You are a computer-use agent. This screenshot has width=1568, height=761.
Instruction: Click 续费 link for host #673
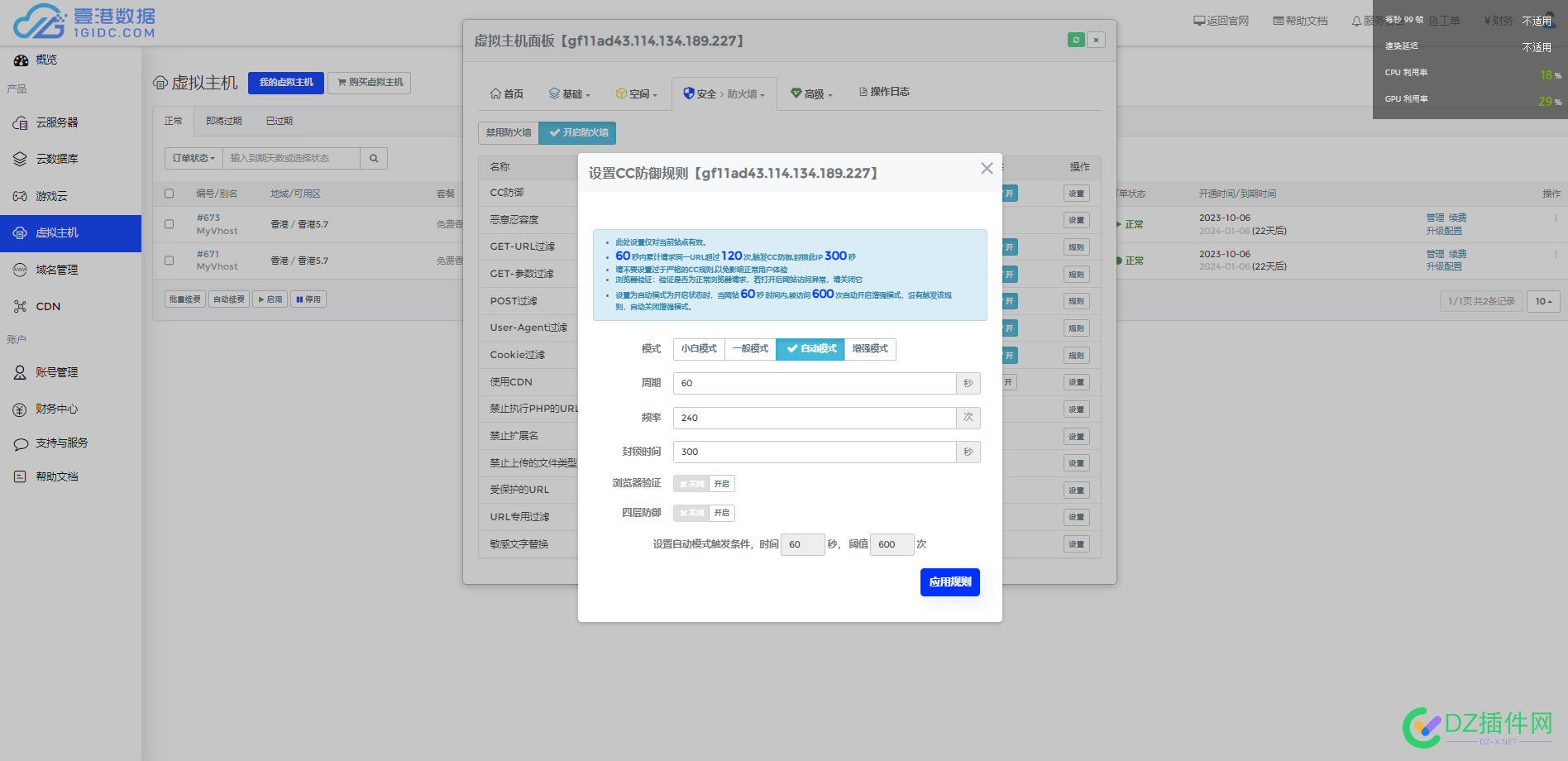pyautogui.click(x=1457, y=218)
